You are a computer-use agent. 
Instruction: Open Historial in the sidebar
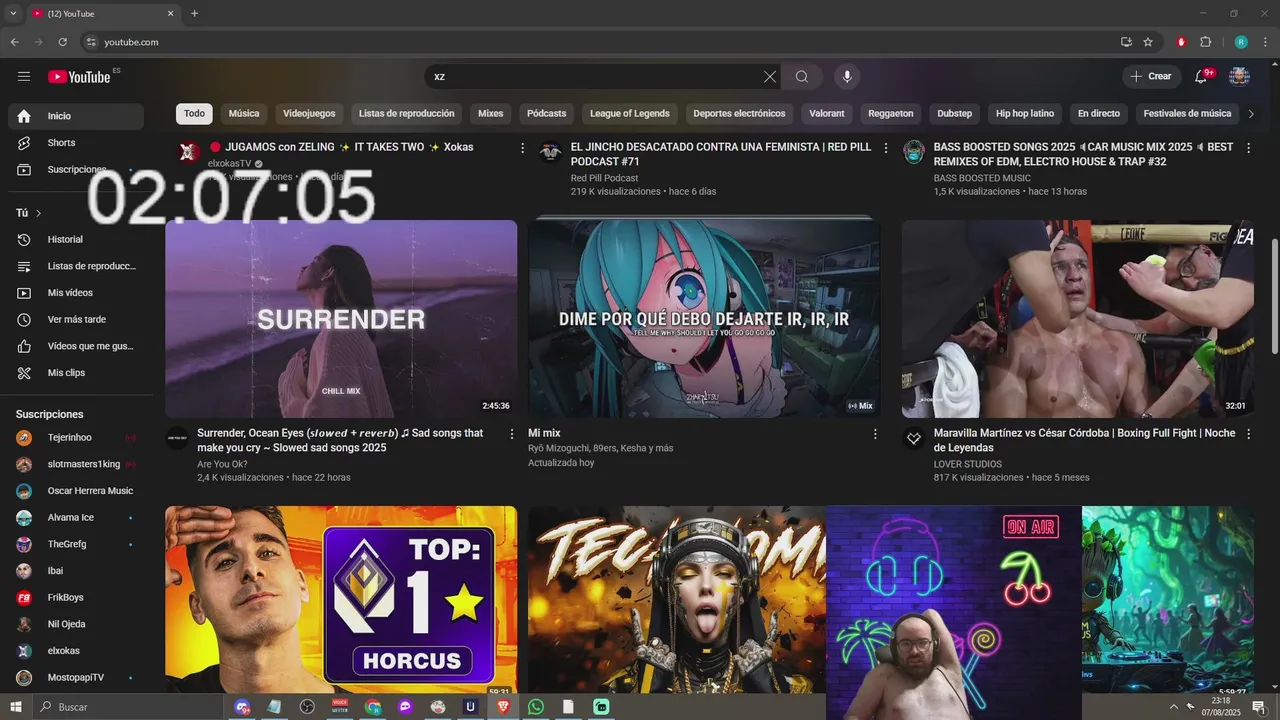coord(75,240)
